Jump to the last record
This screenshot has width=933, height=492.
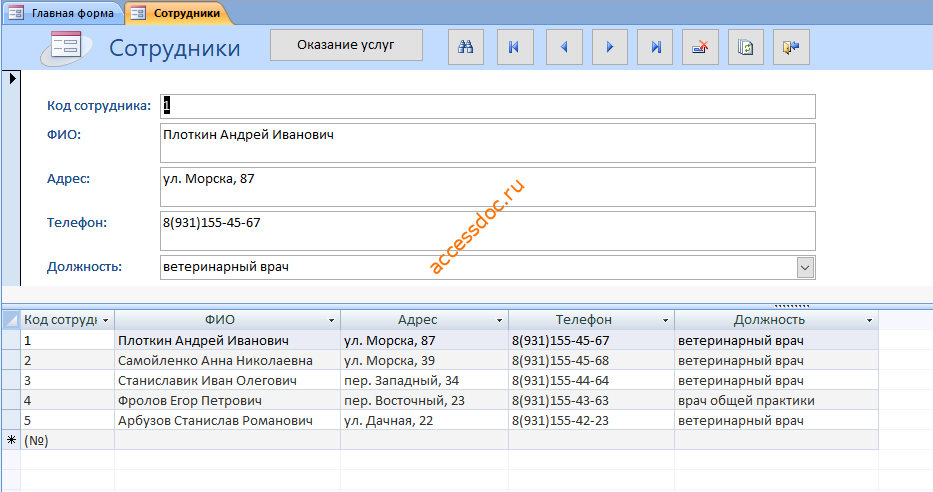(655, 47)
